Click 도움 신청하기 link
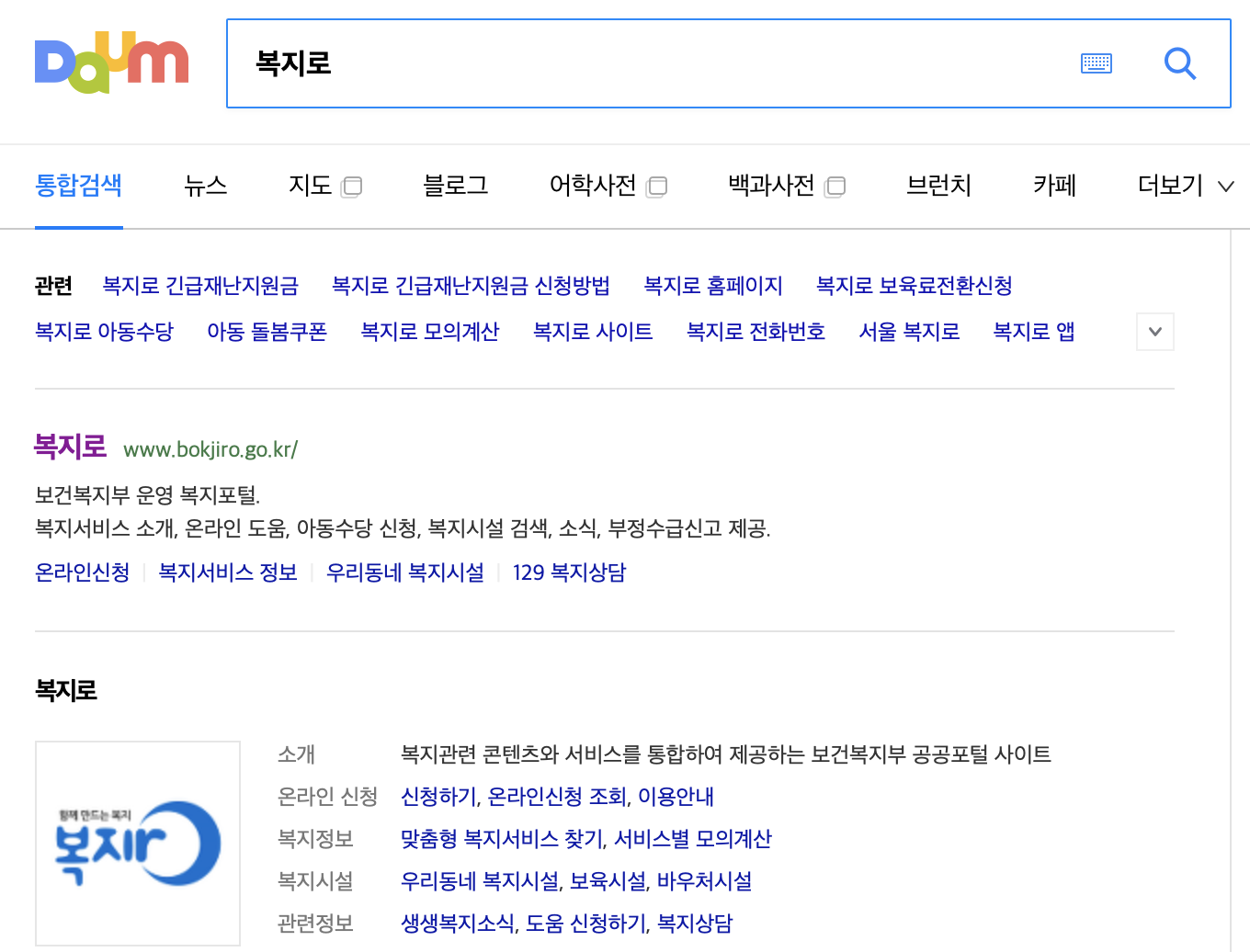 coord(586,924)
